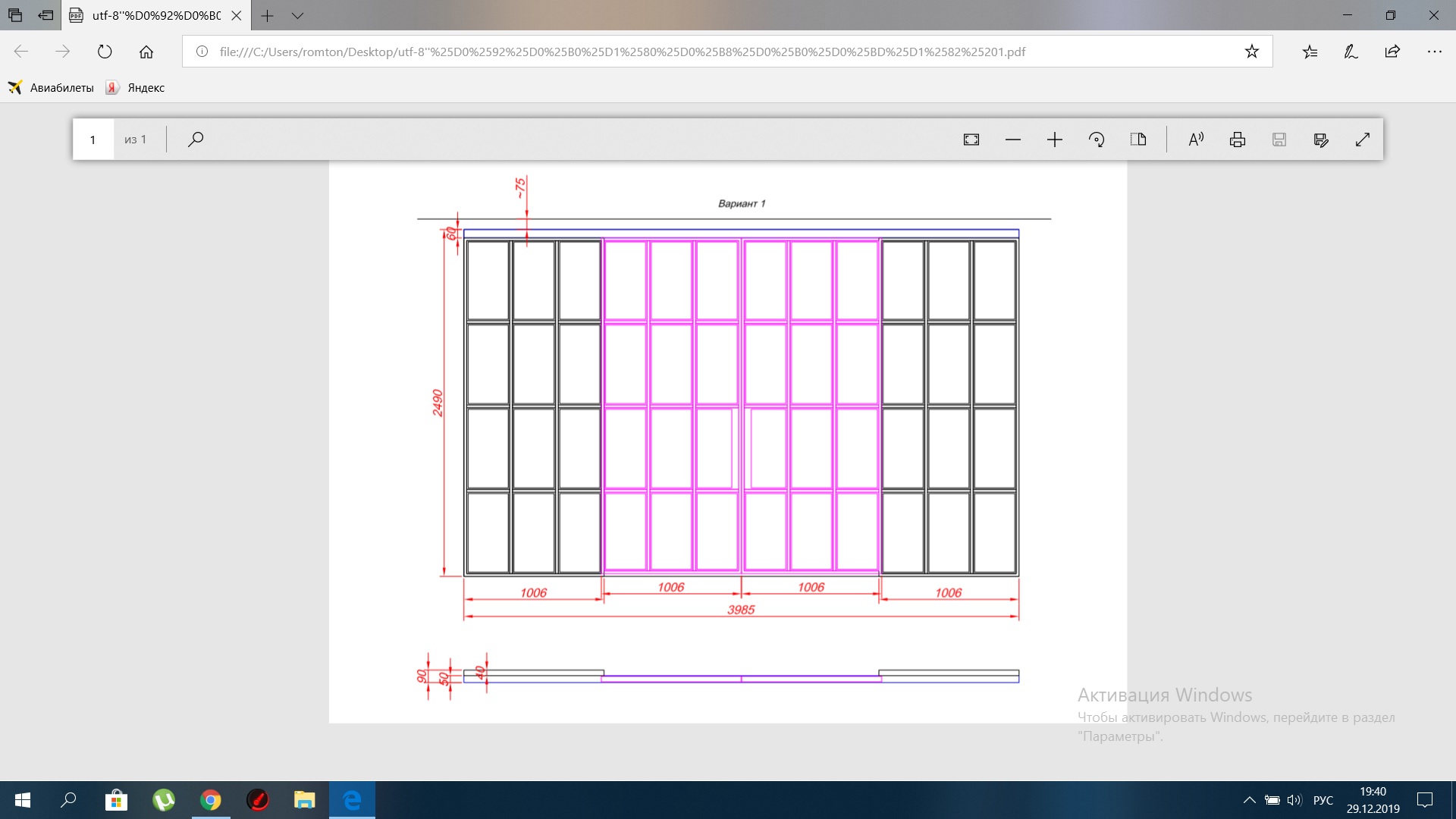Start read aloud for the PDF
Screen dimensions: 1456x819
(1196, 140)
